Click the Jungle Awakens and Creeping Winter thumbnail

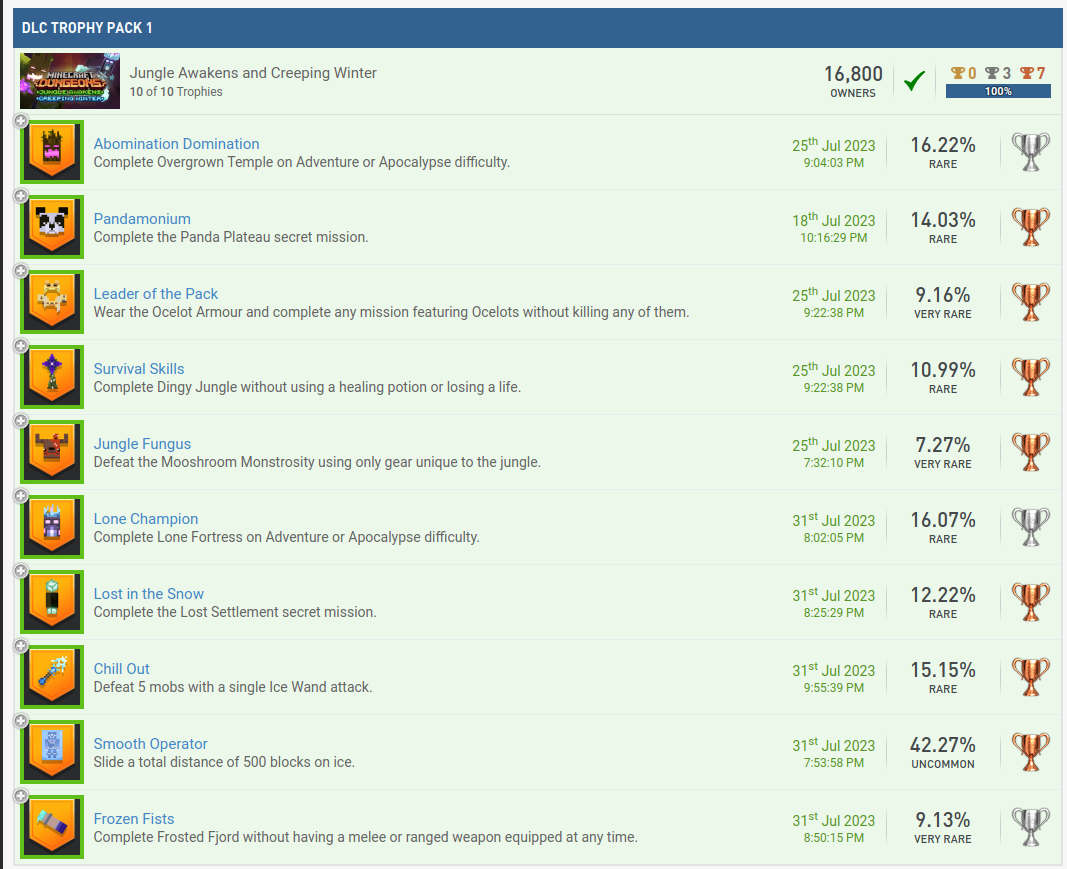pos(70,81)
